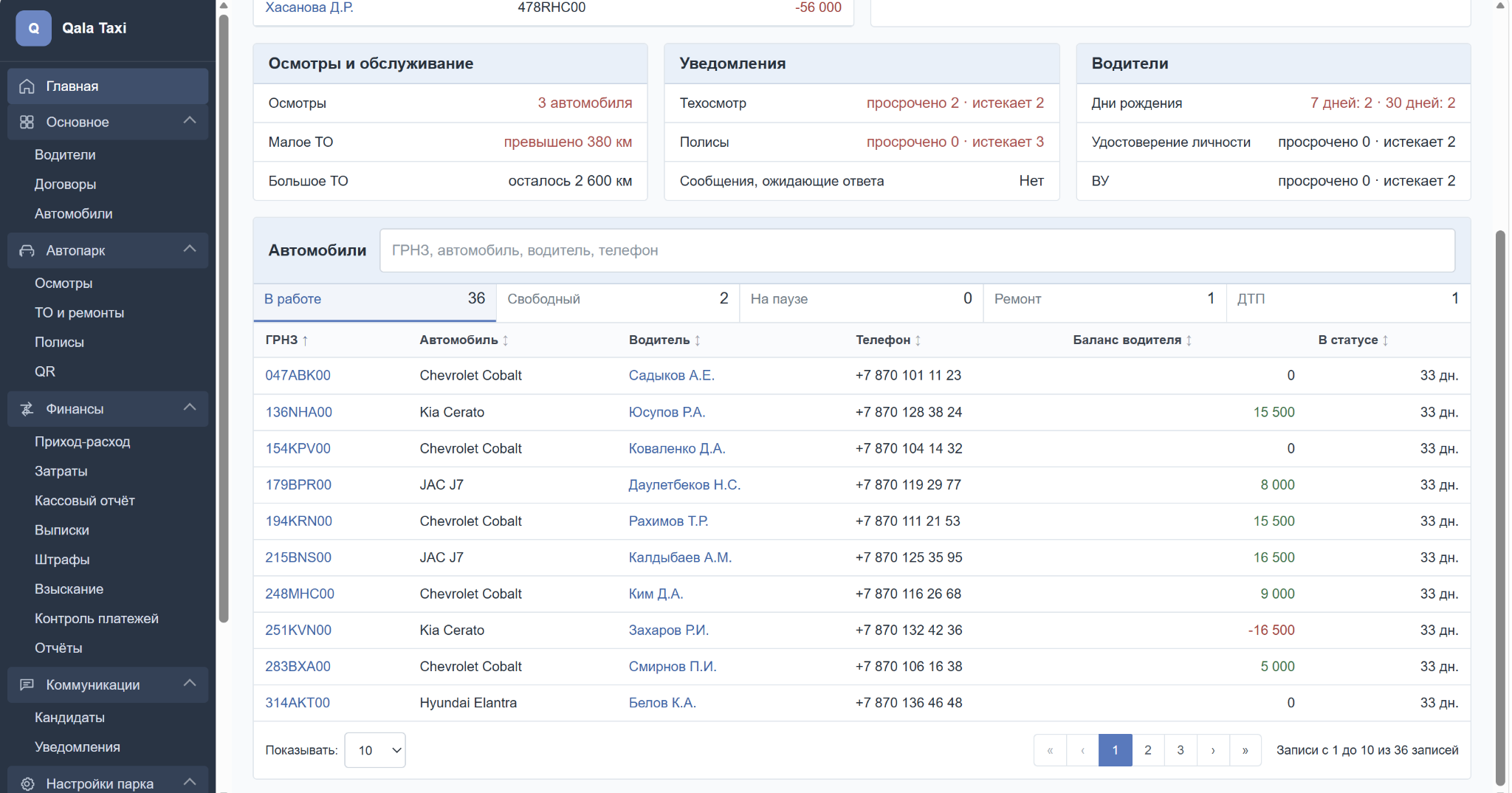Open Кандидаты in the sidebar
This screenshot has height=793, width=1512.
69,718
